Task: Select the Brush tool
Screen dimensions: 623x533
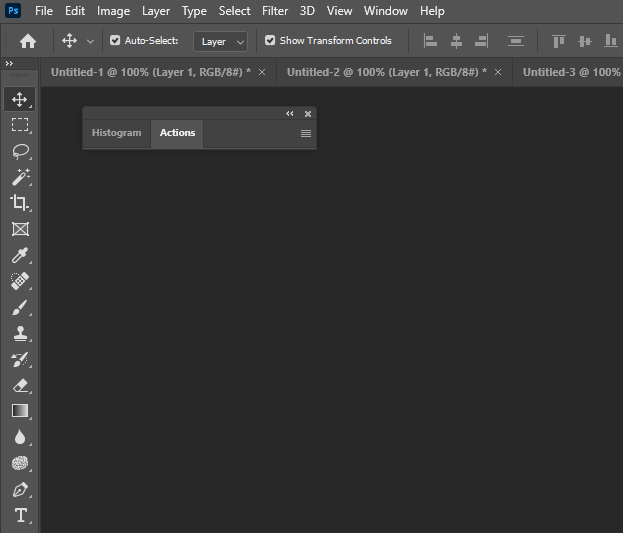Action: [x=20, y=308]
